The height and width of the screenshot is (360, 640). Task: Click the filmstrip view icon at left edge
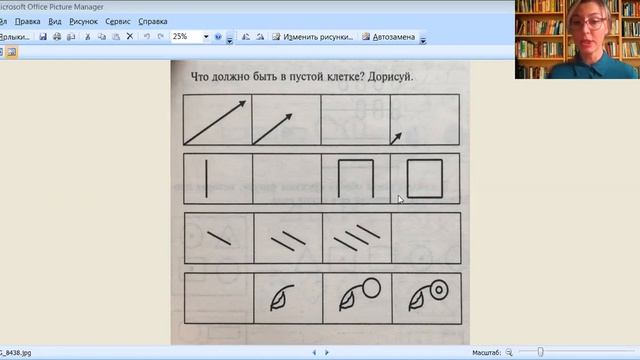coord(1,52)
